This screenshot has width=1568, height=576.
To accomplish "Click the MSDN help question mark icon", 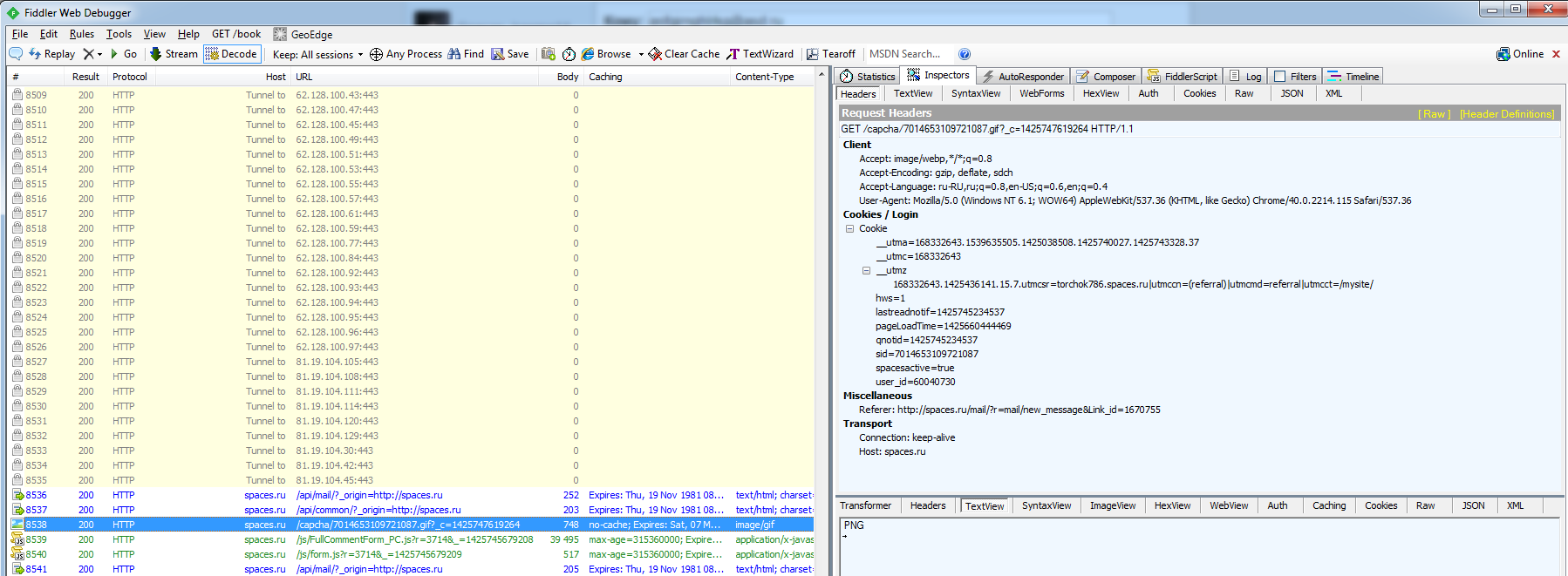I will 965,54.
